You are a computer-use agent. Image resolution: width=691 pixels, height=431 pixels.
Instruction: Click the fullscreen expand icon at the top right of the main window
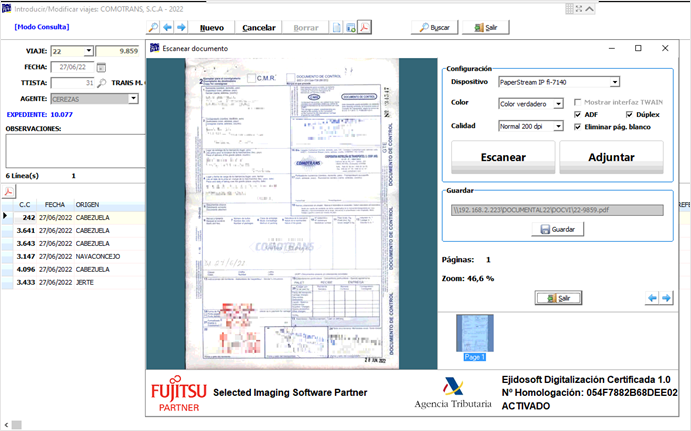(579, 9)
